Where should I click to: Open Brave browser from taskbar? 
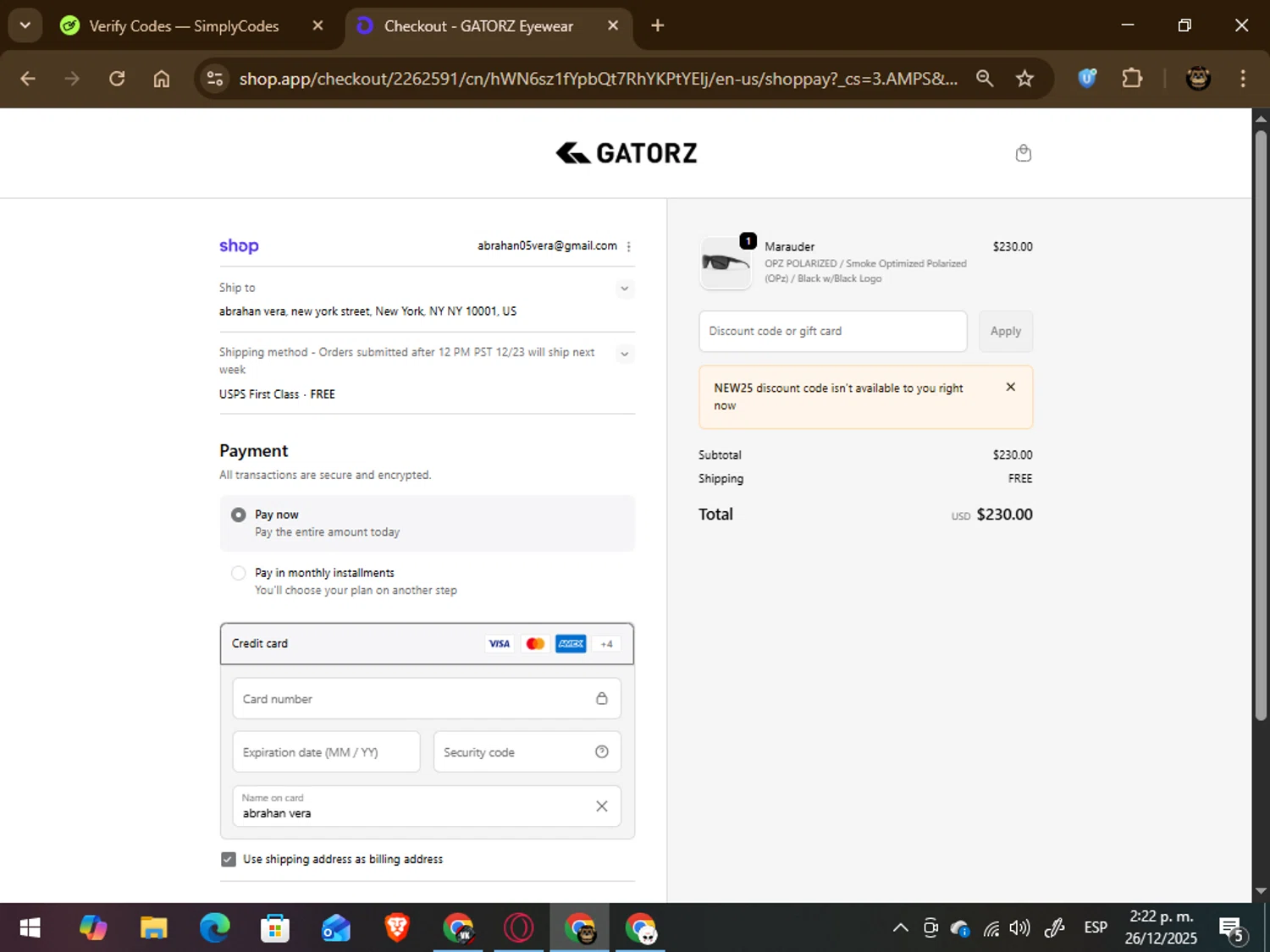point(396,928)
